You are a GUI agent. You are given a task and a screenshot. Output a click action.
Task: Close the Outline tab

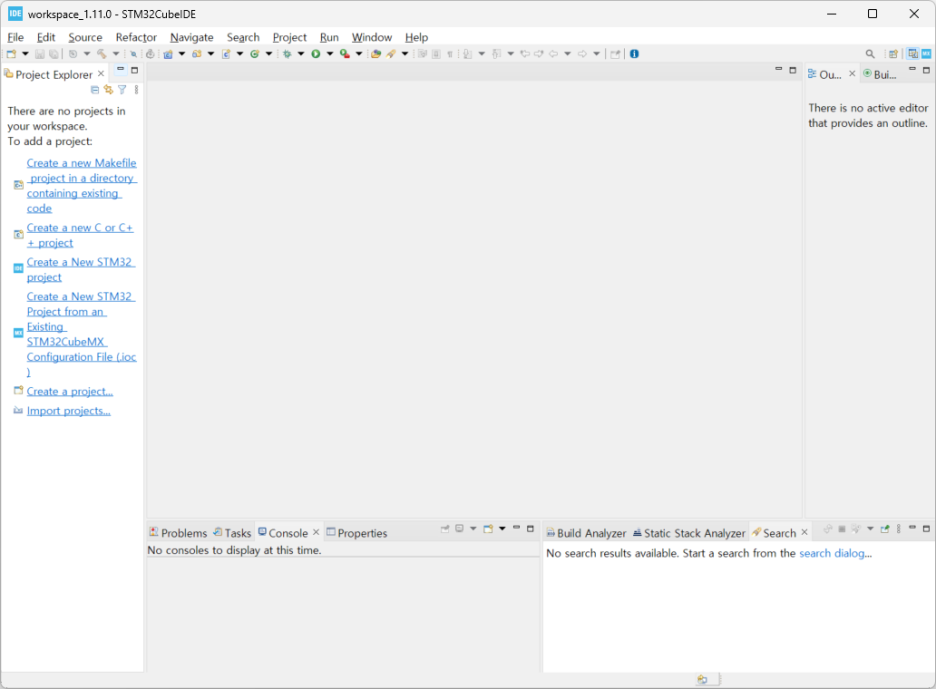[852, 73]
